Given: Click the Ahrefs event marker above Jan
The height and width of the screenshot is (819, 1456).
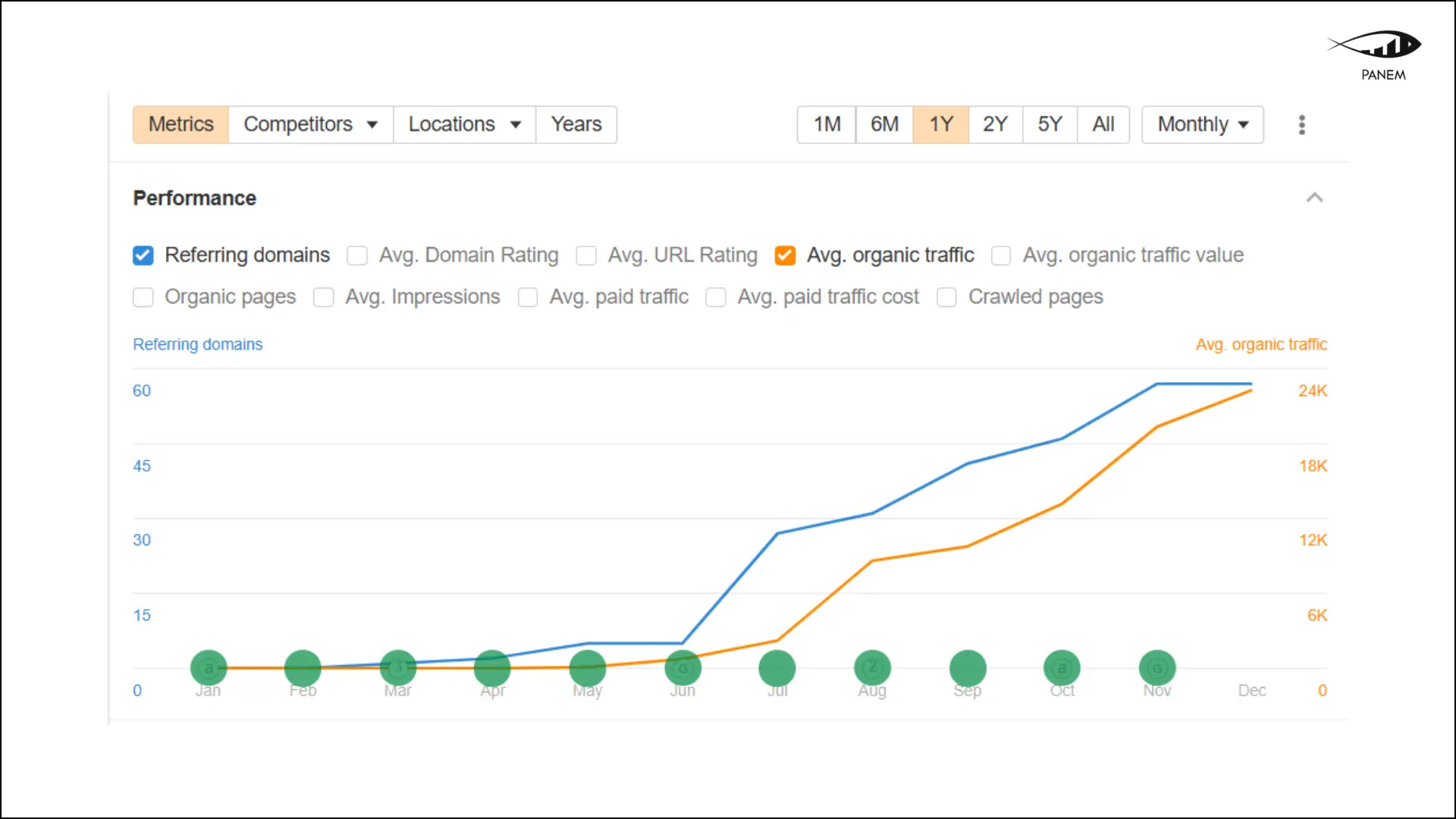Looking at the screenshot, I should click(x=208, y=667).
